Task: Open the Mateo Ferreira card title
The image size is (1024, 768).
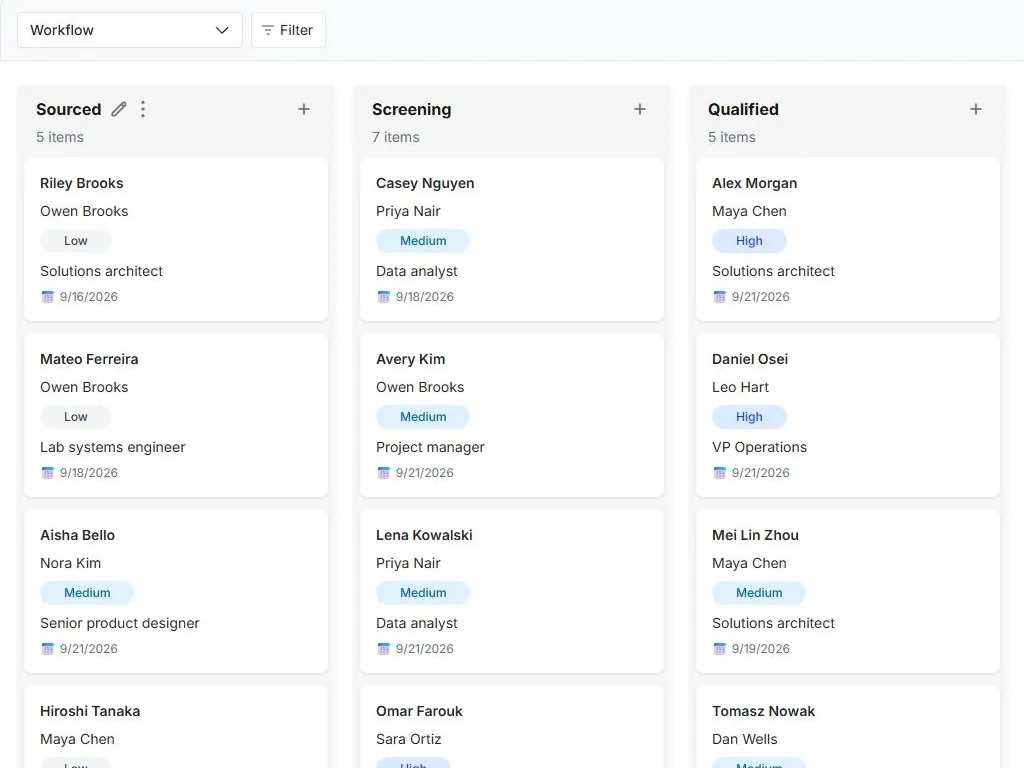Action: coord(89,359)
